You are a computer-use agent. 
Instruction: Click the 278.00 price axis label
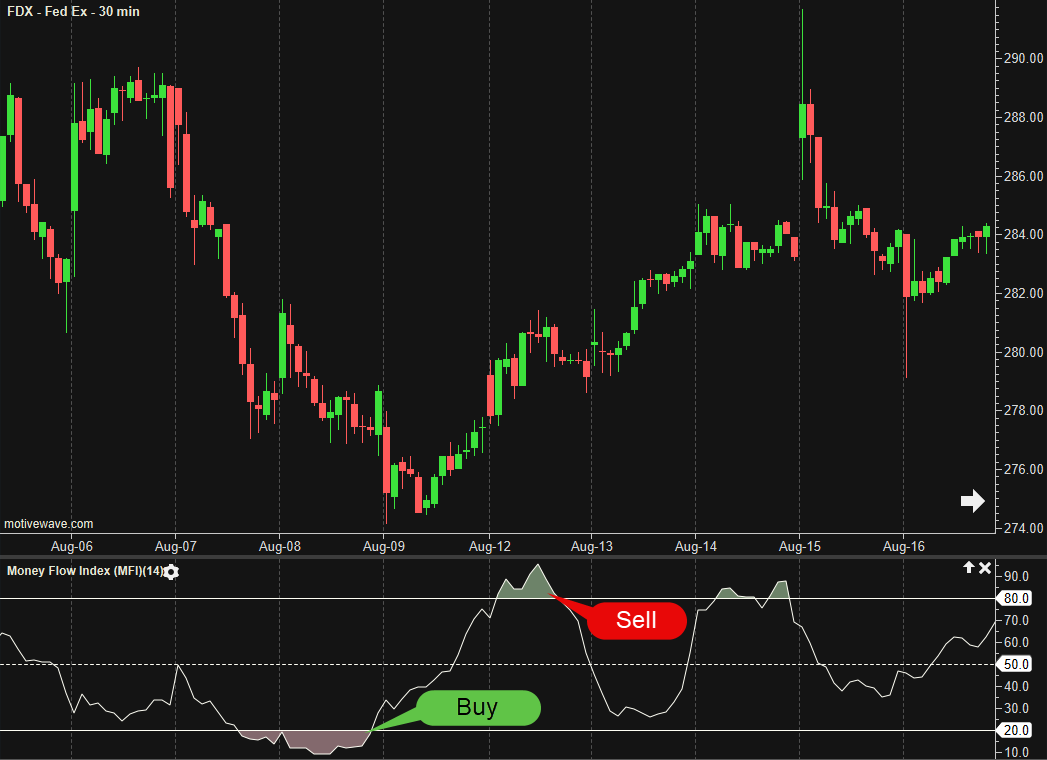point(1023,410)
